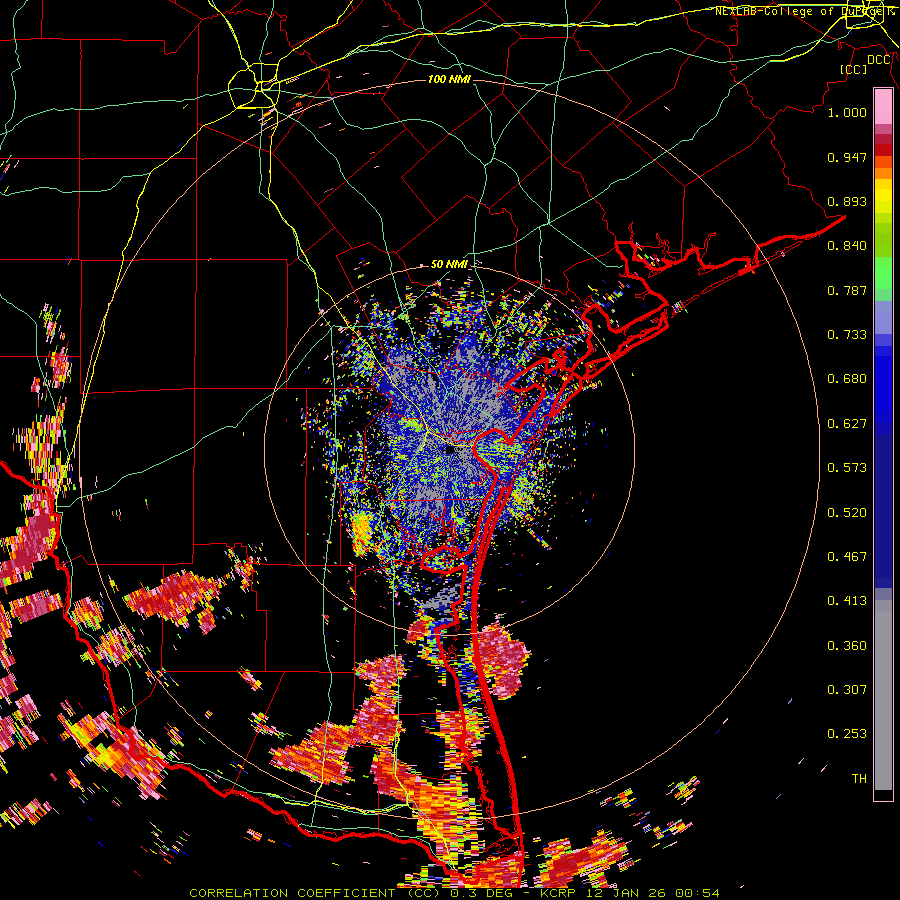The image size is (900, 900).
Task: Click the 0.733 legend value
Action: (847, 335)
